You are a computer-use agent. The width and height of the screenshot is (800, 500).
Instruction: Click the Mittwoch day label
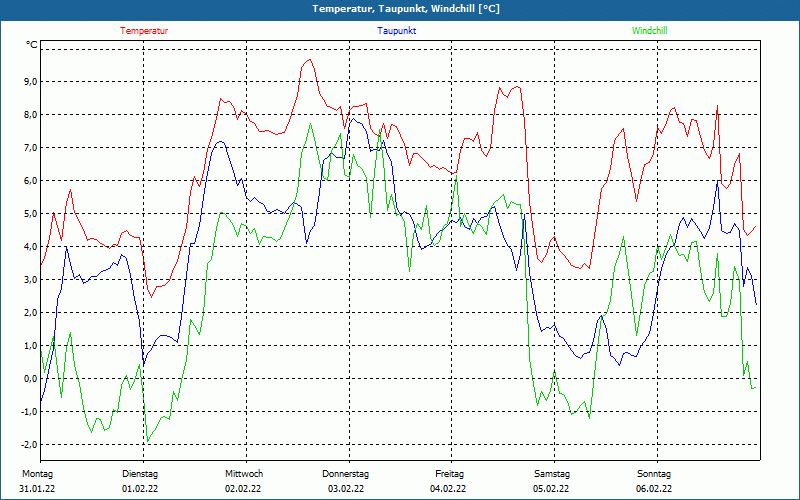pos(244,474)
